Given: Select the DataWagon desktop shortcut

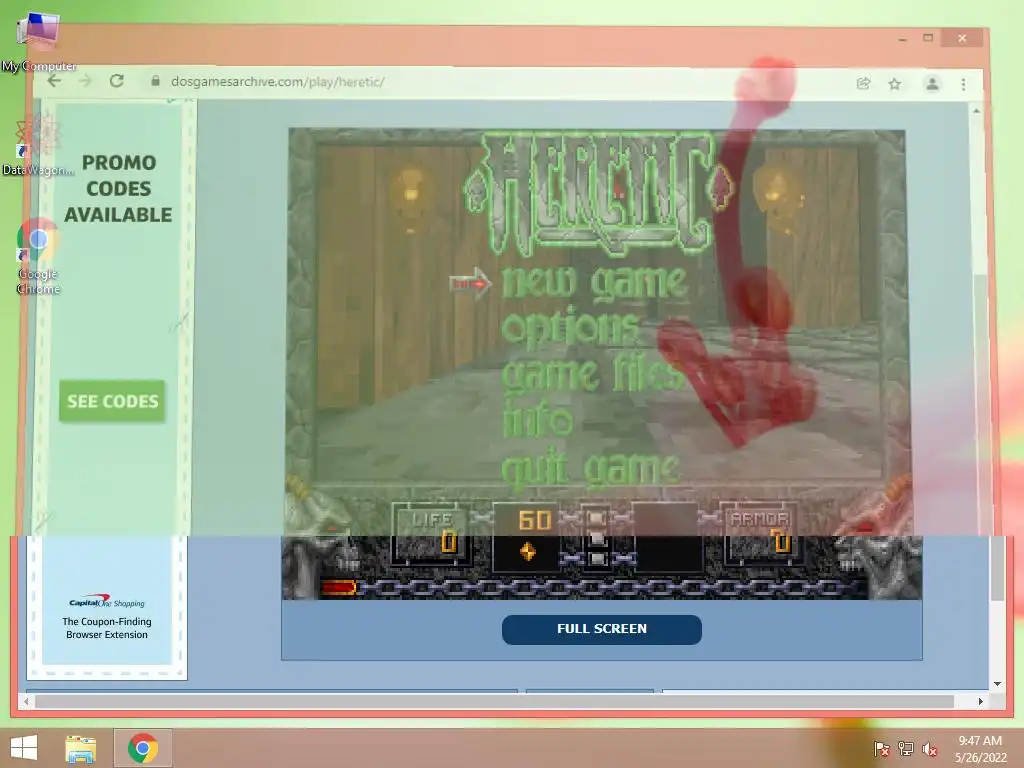Looking at the screenshot, I should tap(38, 145).
